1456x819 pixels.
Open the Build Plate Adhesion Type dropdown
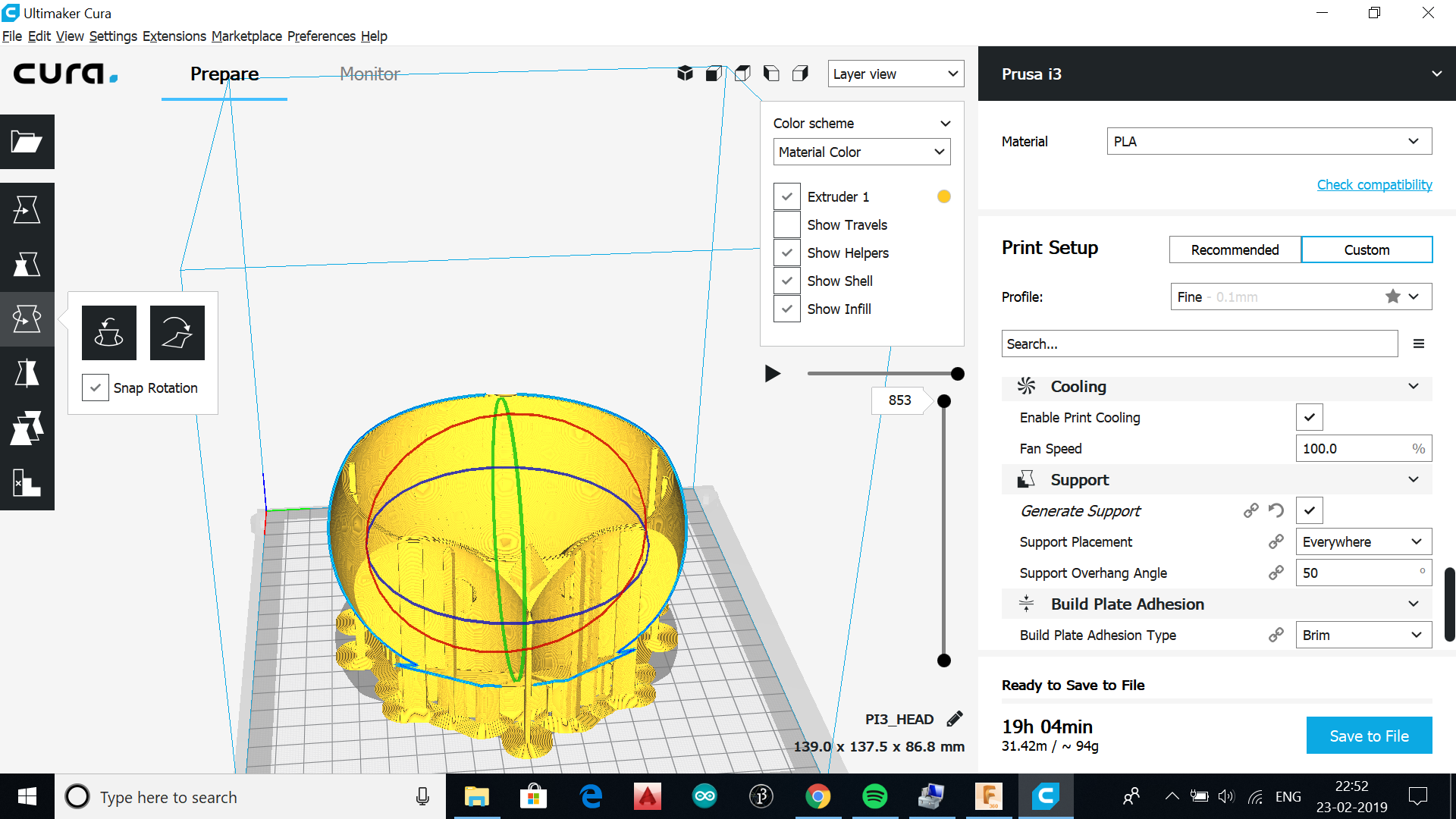pos(1363,635)
